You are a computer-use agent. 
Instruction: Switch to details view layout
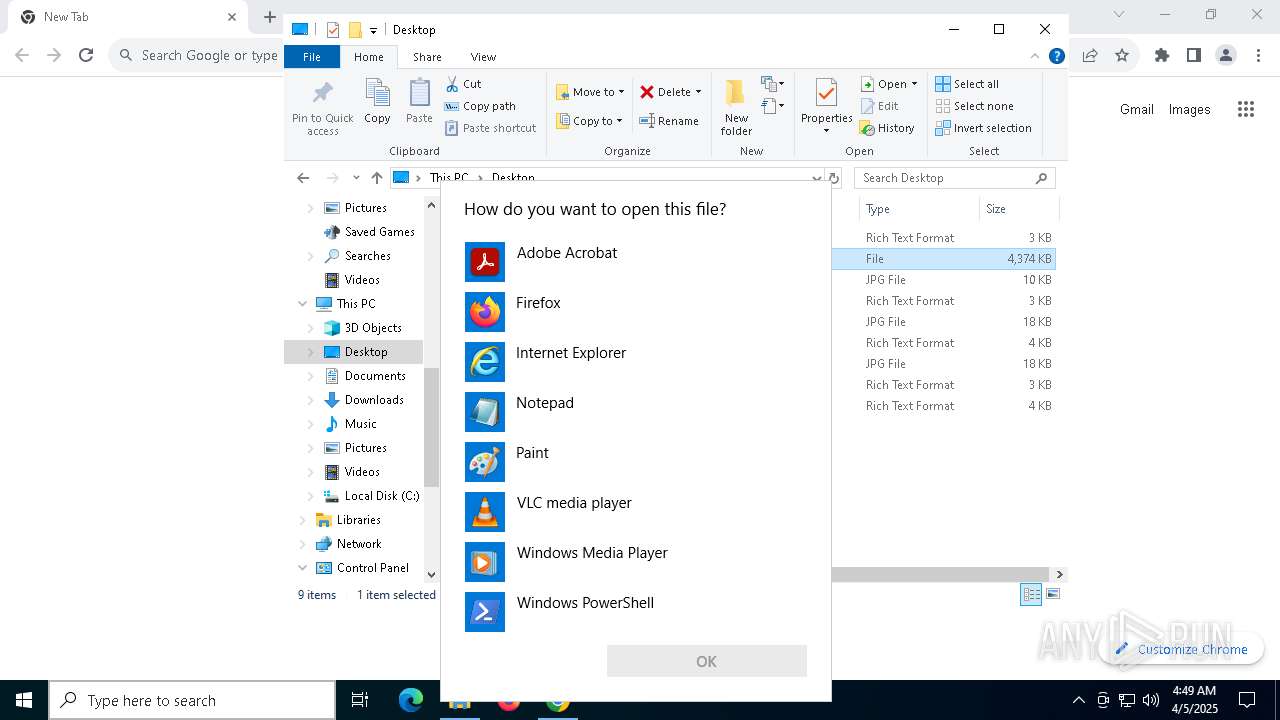(1031, 595)
